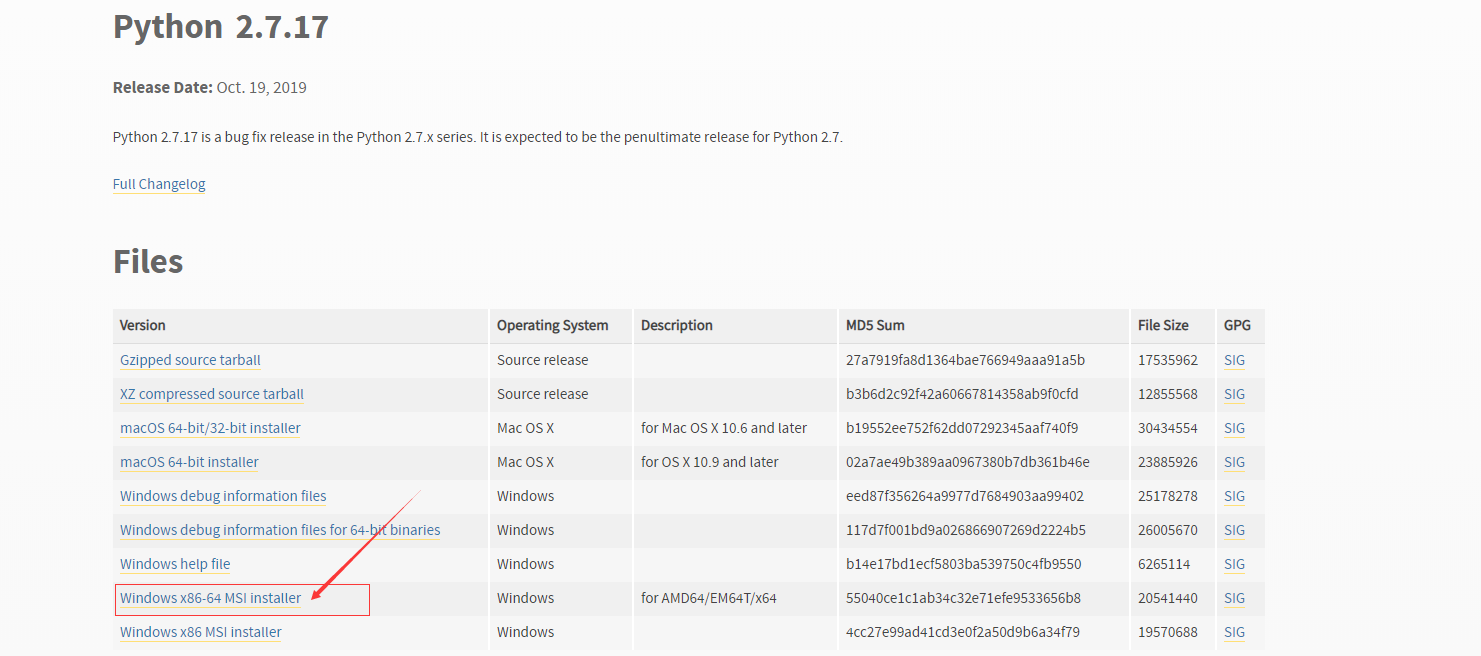This screenshot has width=1481, height=656.
Task: Select the bug fix release description paragraph
Action: [x=478, y=137]
